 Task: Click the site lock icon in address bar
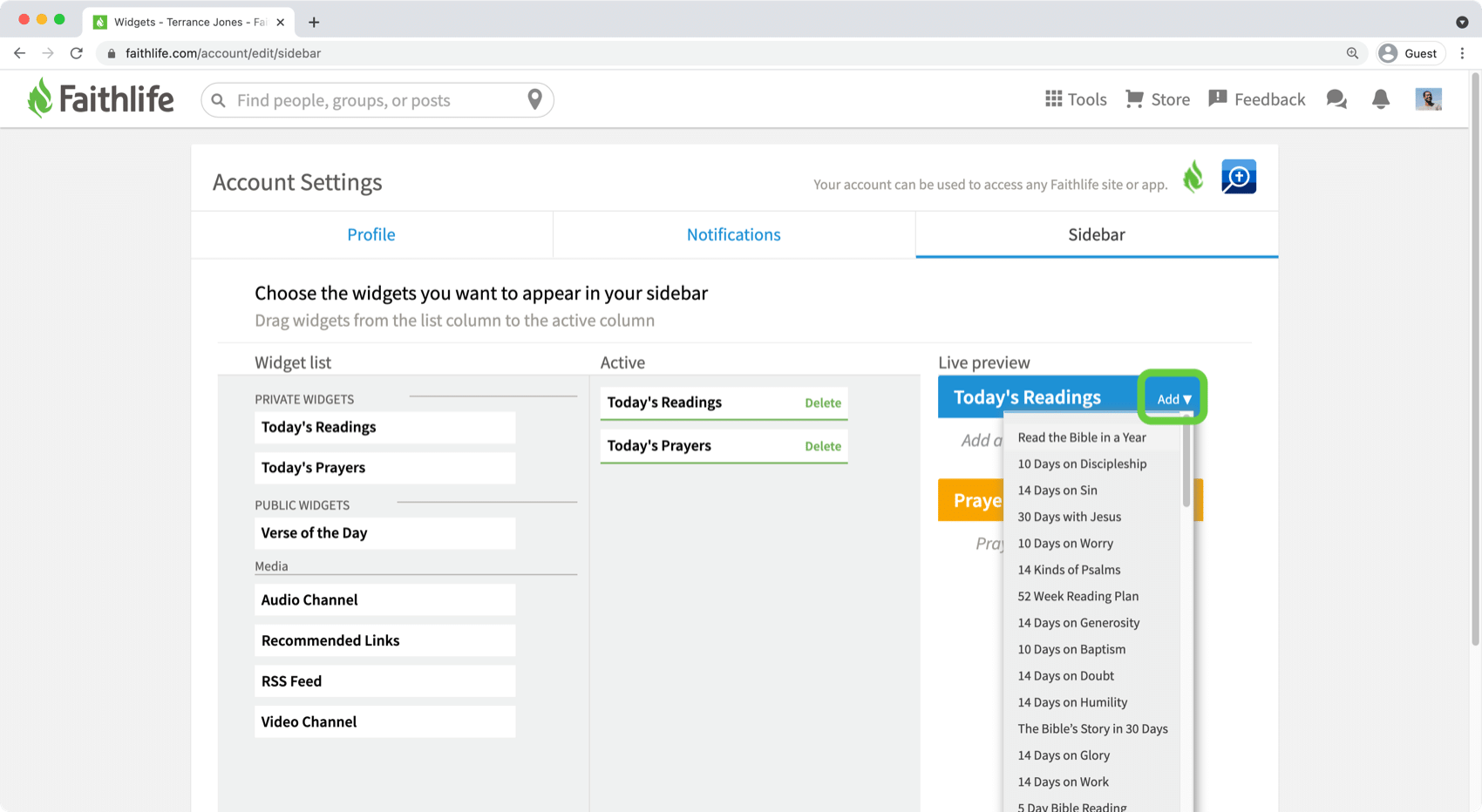point(112,53)
